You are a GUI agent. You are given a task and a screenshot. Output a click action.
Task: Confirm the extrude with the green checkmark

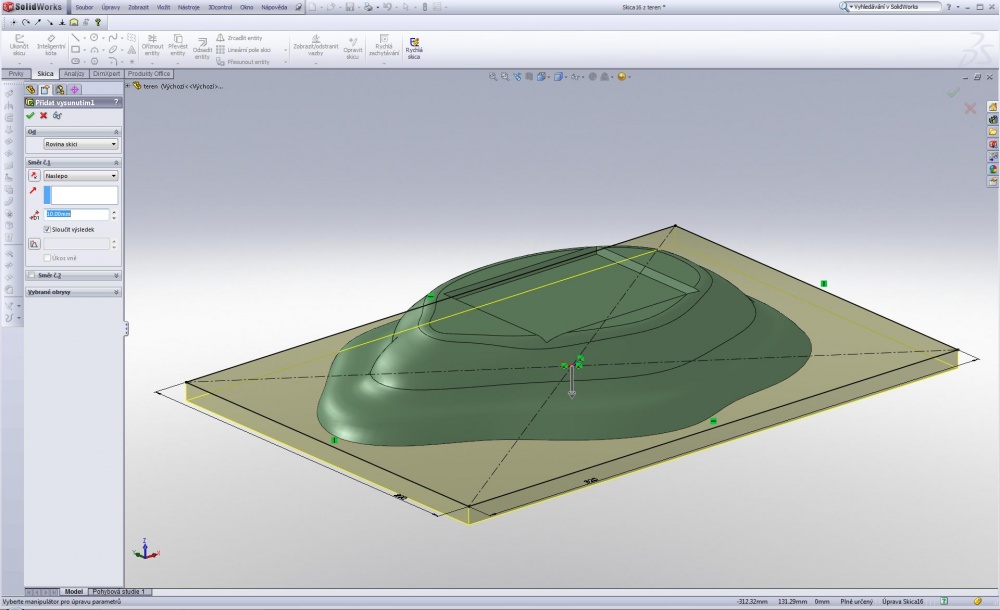pyautogui.click(x=30, y=115)
